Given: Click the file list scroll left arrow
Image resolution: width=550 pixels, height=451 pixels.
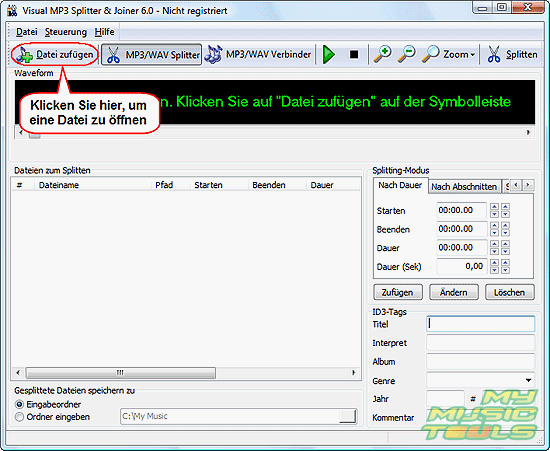Looking at the screenshot, I should click(x=18, y=372).
